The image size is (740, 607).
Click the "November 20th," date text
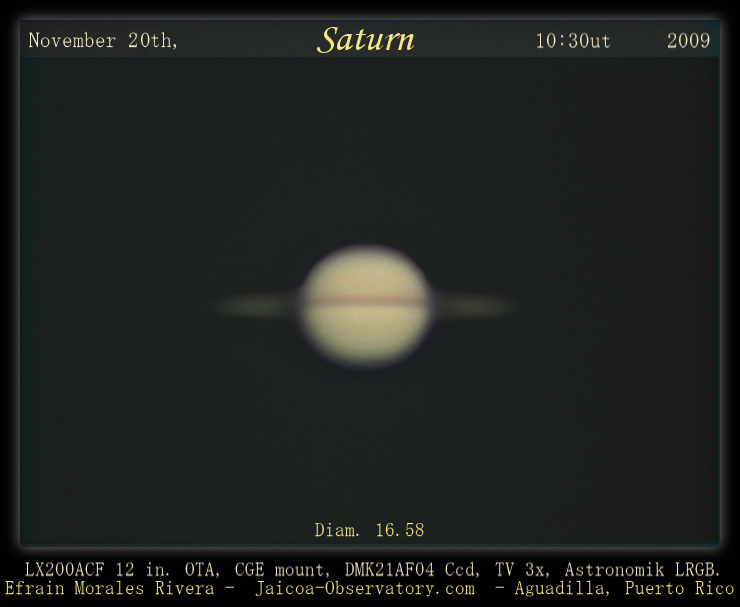pos(103,41)
